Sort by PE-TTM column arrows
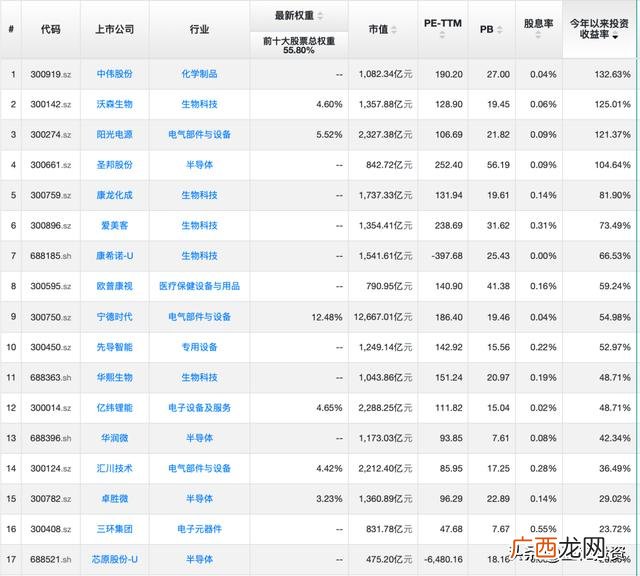 tap(442, 36)
